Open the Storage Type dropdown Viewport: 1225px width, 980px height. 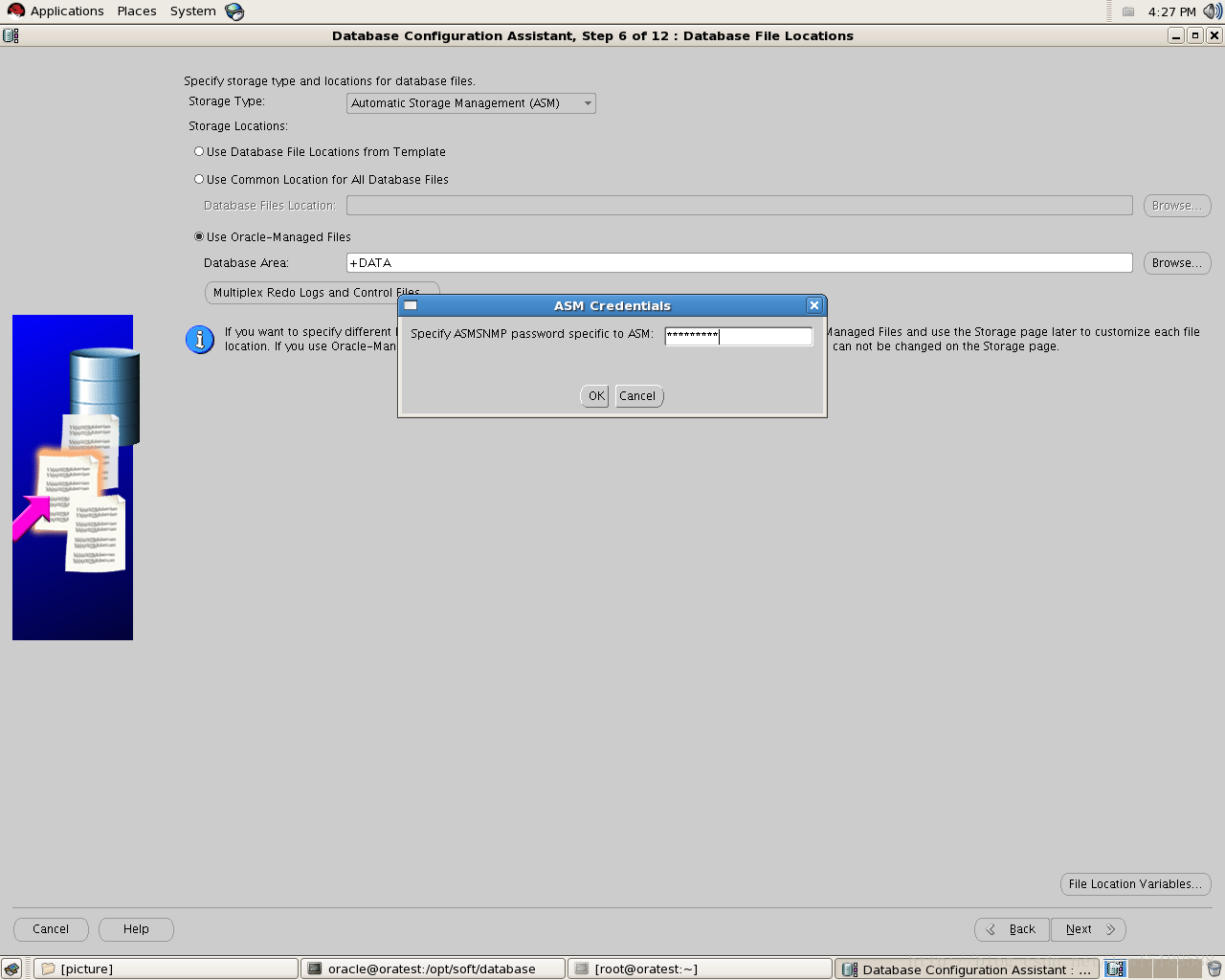[471, 103]
